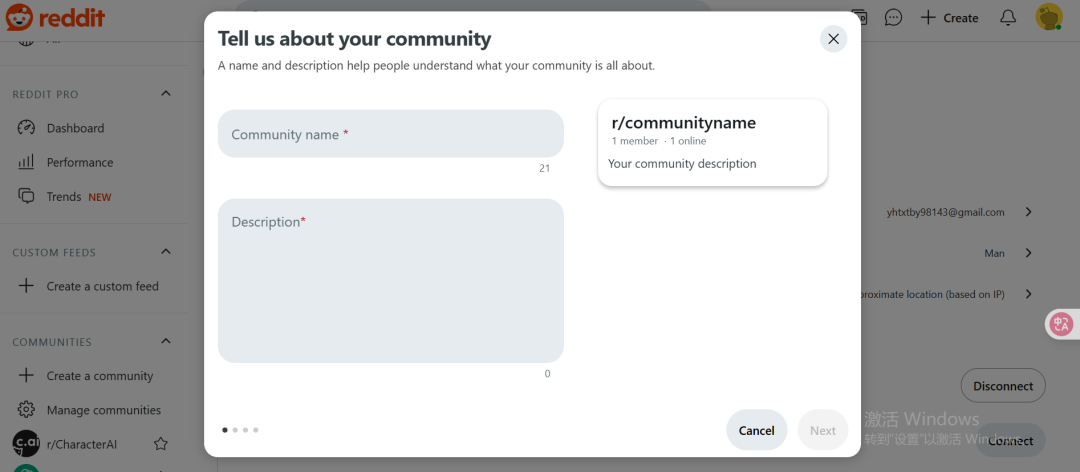
Task: Click the user avatar in header
Action: click(1048, 17)
